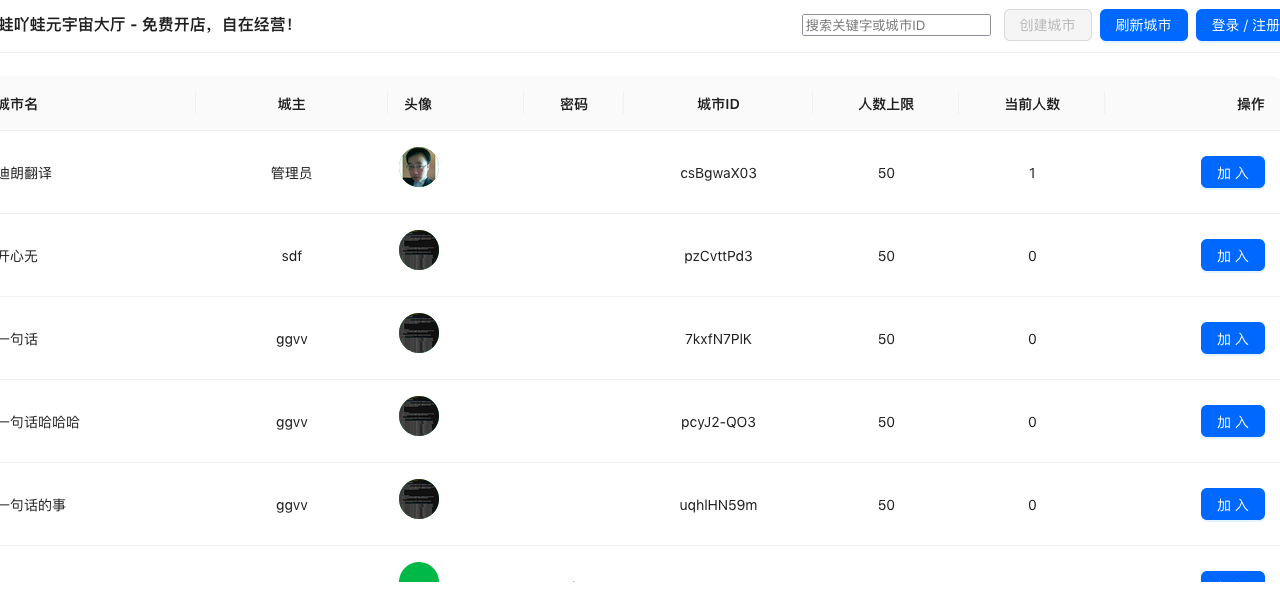The image size is (1280, 598).
Task: Click the avatar in the 一句话的事 row
Action: [419, 499]
